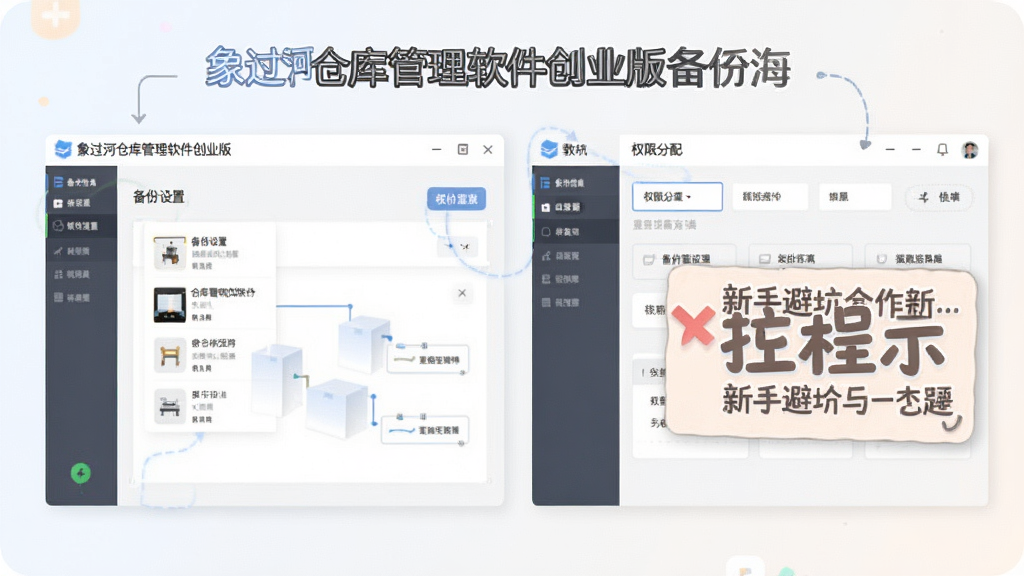Select the 备份设置 list entry with machine thumbnail
Viewport: 1024px width, 576px height.
[210, 253]
